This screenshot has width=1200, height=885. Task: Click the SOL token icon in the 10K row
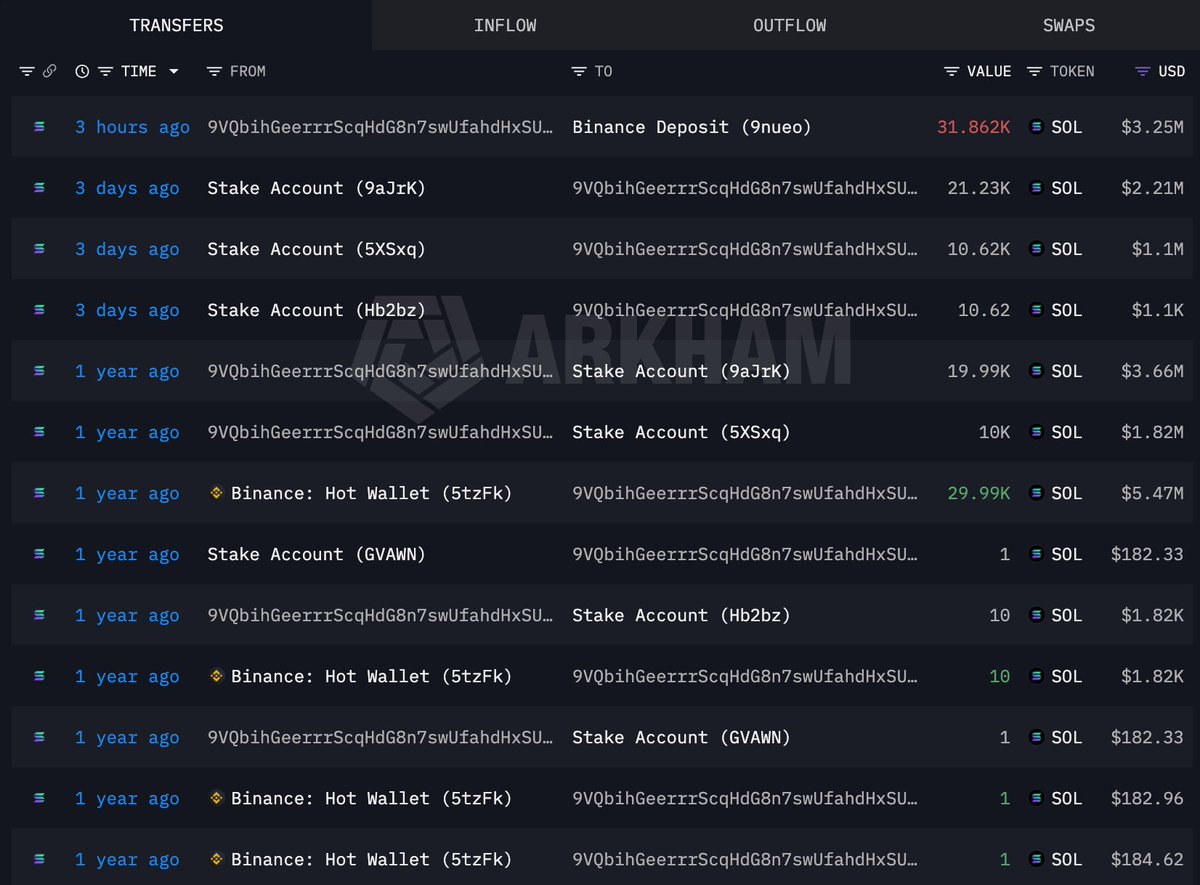(1036, 432)
